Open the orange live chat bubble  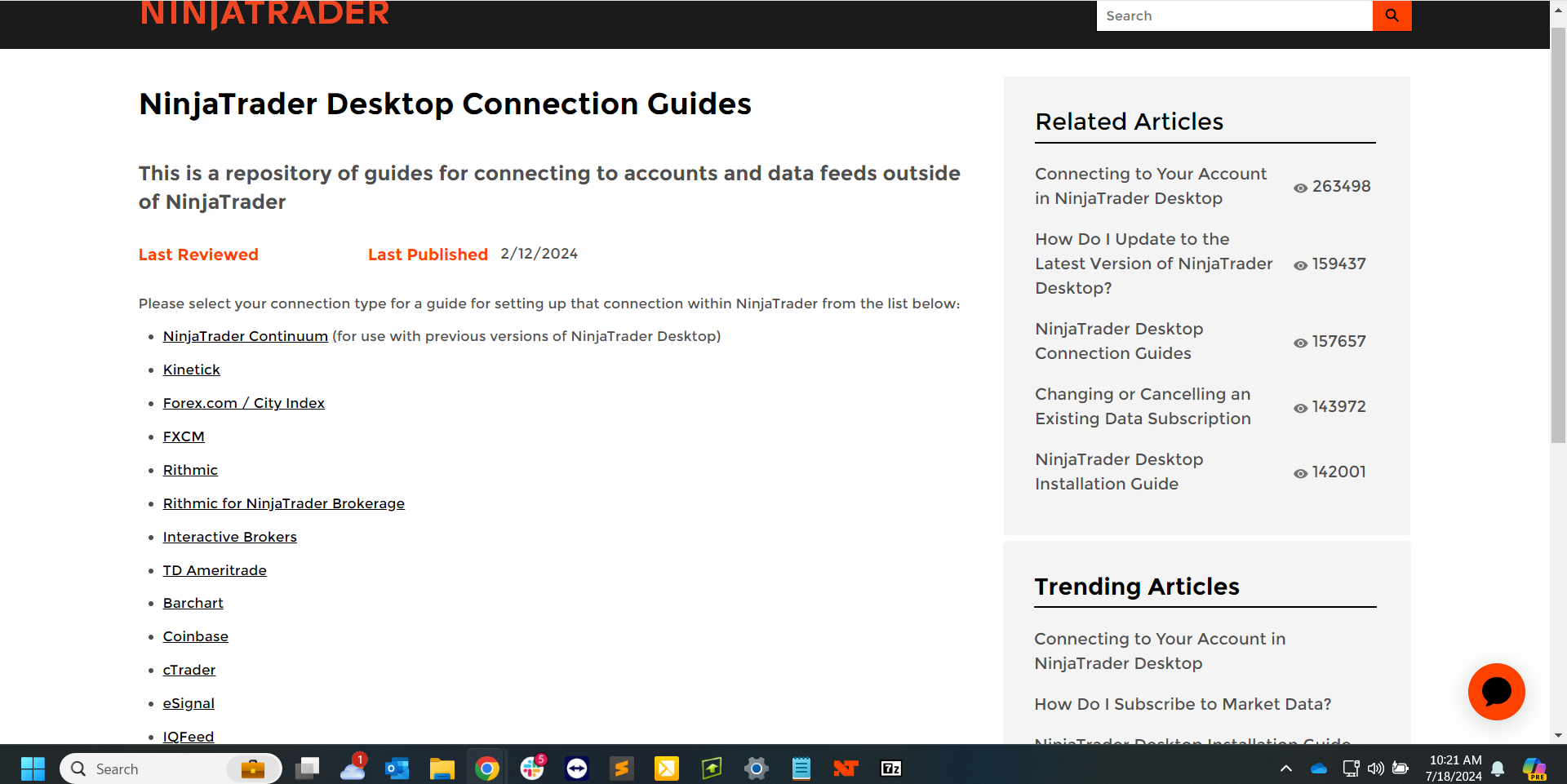coord(1496,692)
